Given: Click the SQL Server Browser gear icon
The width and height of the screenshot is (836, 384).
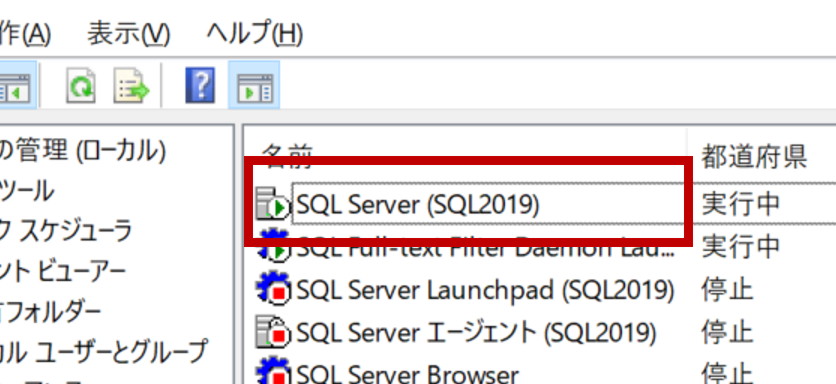Looking at the screenshot, I should pos(274,372).
